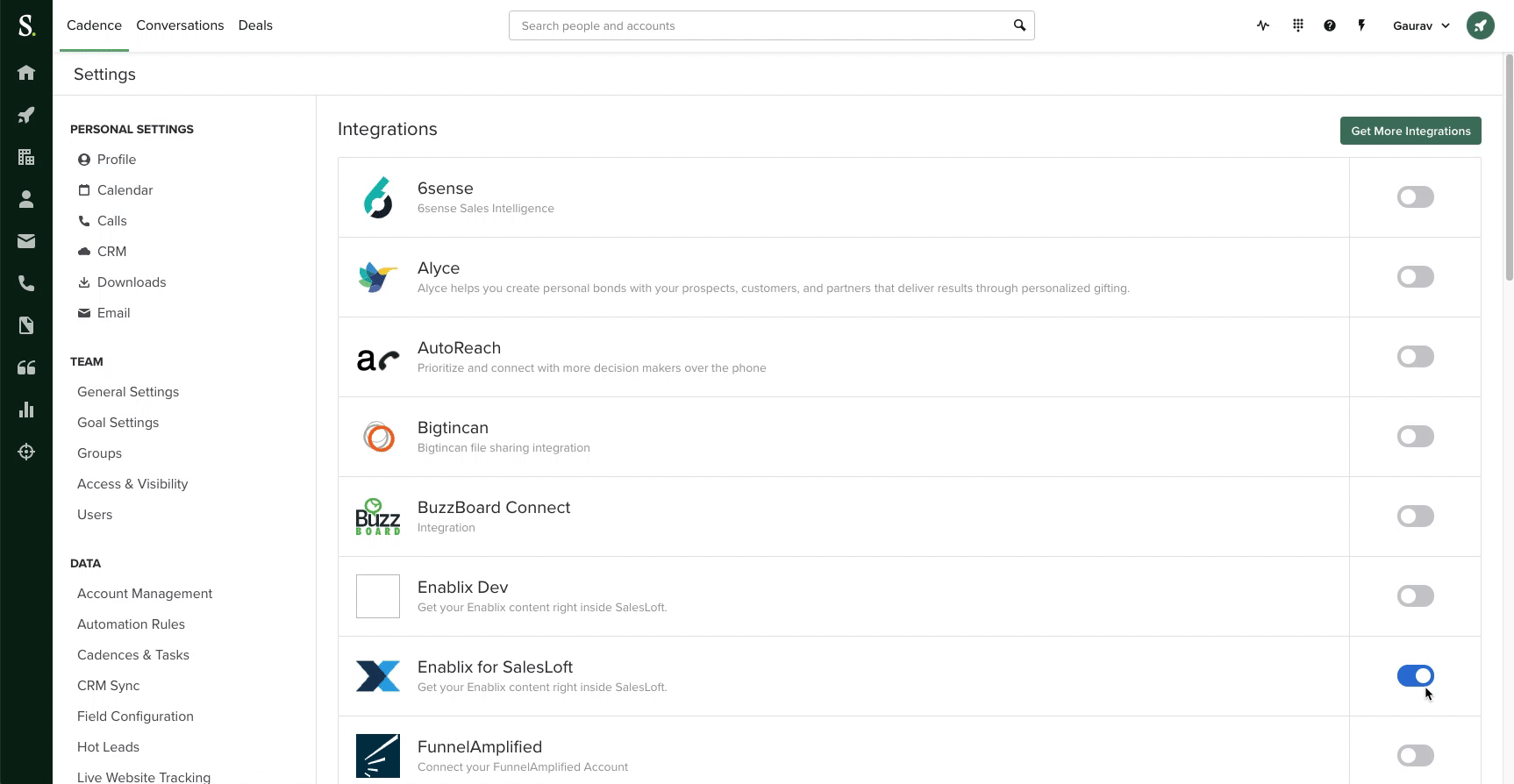Open Cadences rocket icon in sidebar
Image resolution: width=1514 pixels, height=784 pixels.
[26, 115]
